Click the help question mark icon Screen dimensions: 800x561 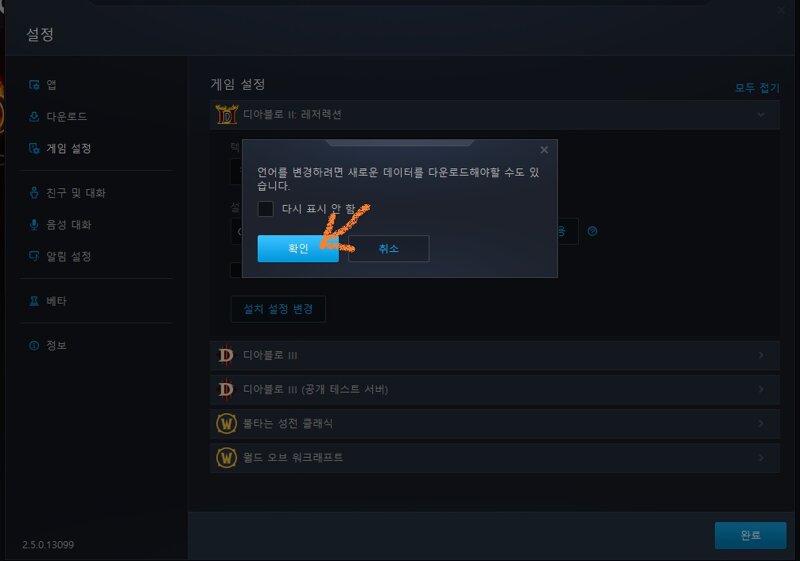pos(592,231)
